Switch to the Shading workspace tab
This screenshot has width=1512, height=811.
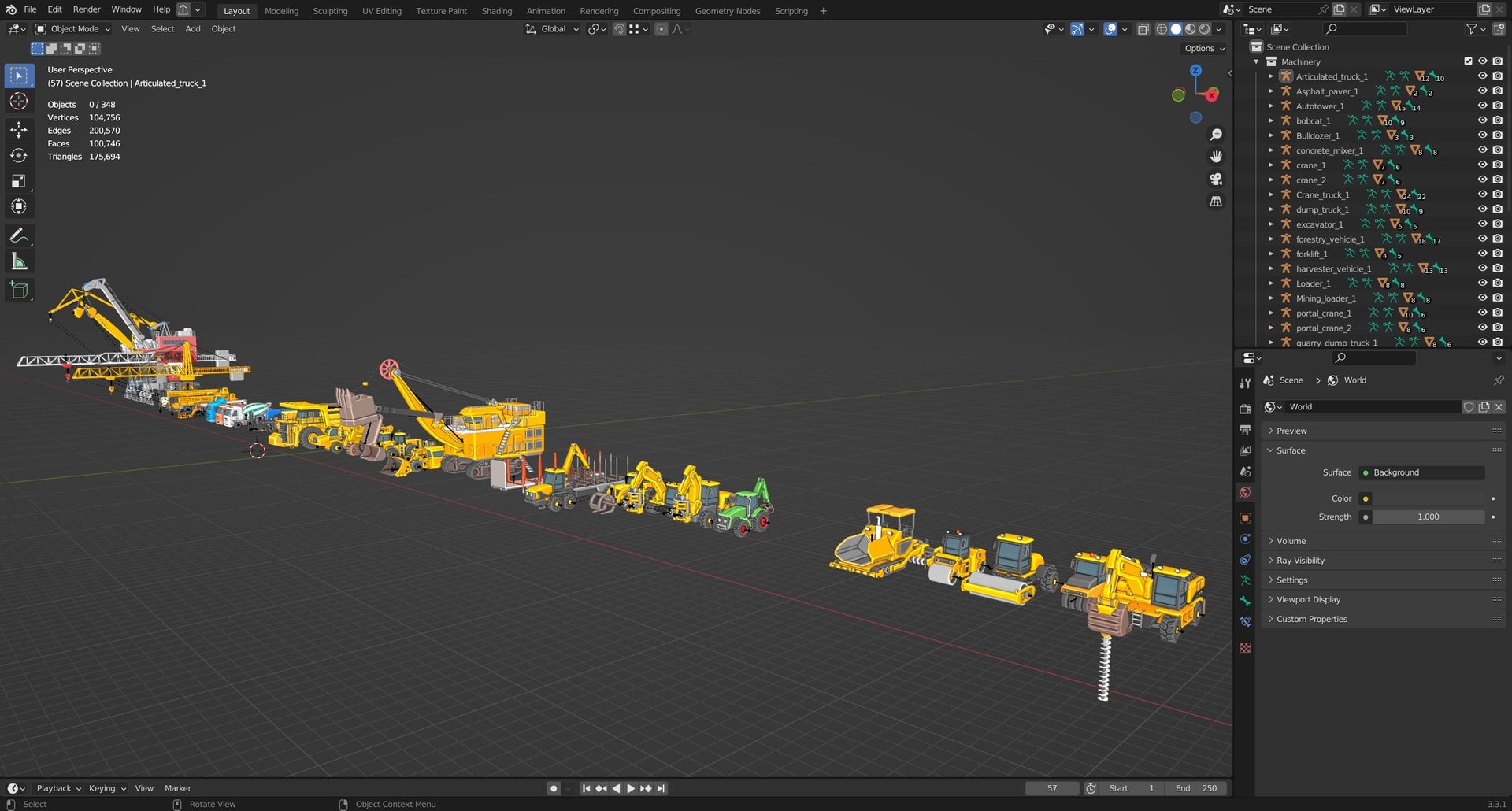point(497,11)
